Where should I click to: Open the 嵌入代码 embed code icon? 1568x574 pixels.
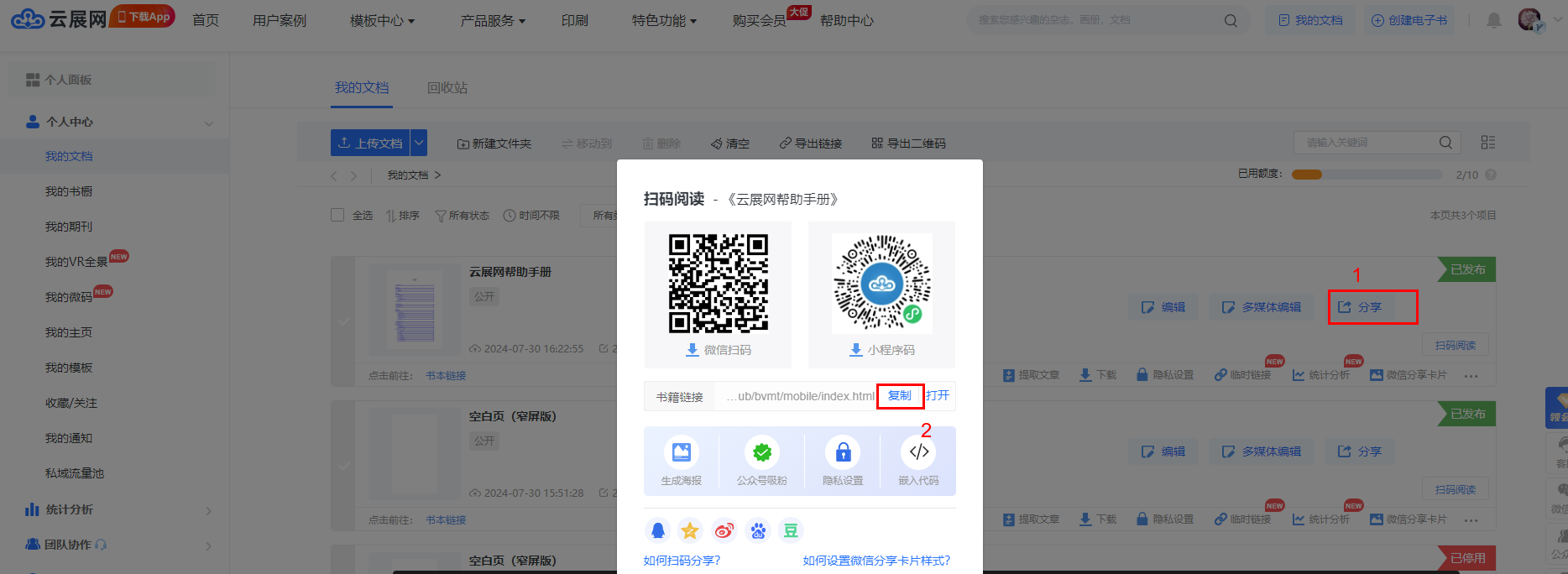(x=919, y=453)
